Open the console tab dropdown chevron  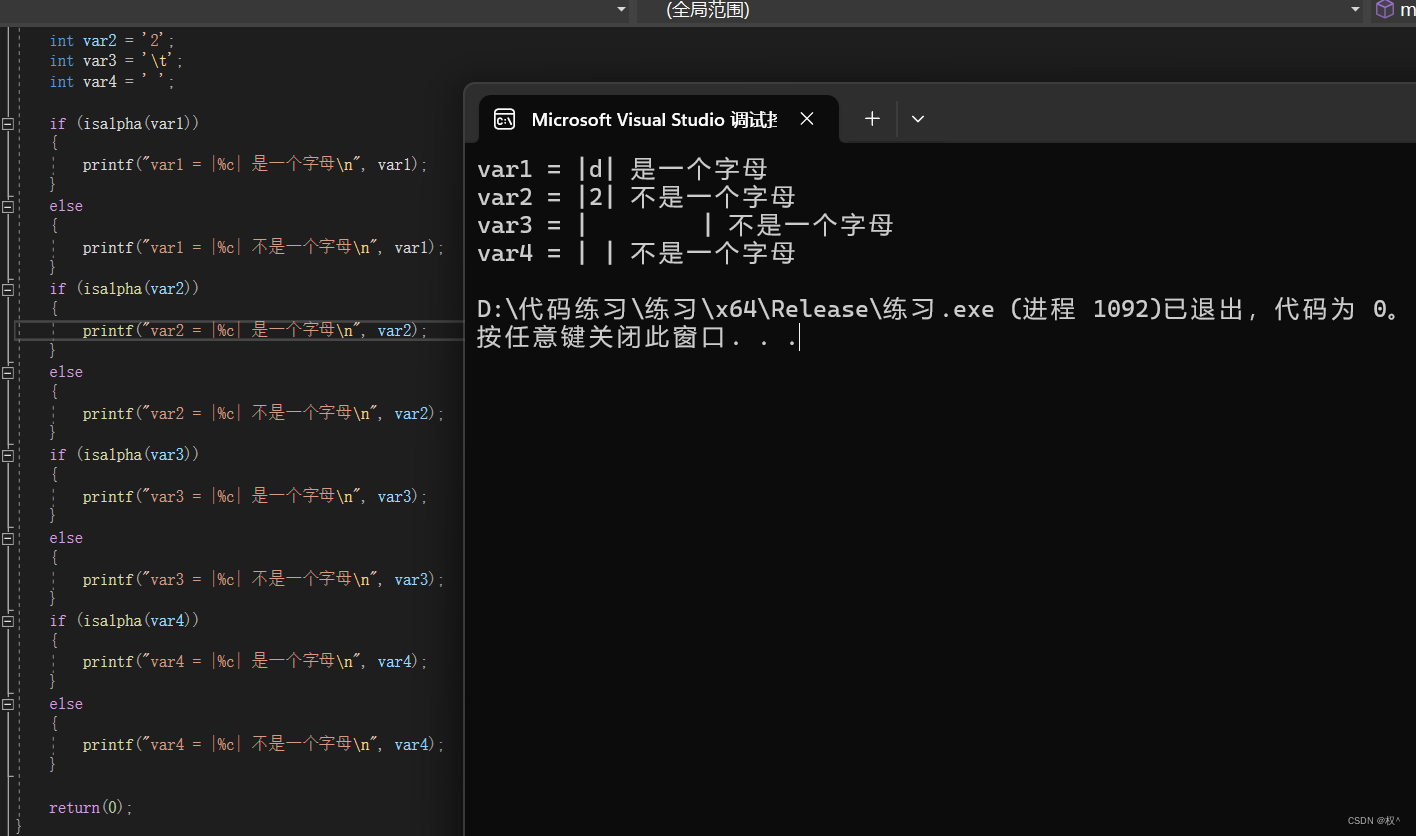click(x=918, y=119)
